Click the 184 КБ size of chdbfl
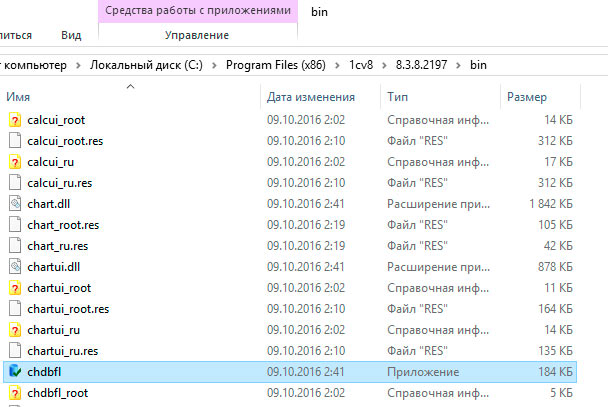The width and height of the screenshot is (608, 407). (x=555, y=372)
